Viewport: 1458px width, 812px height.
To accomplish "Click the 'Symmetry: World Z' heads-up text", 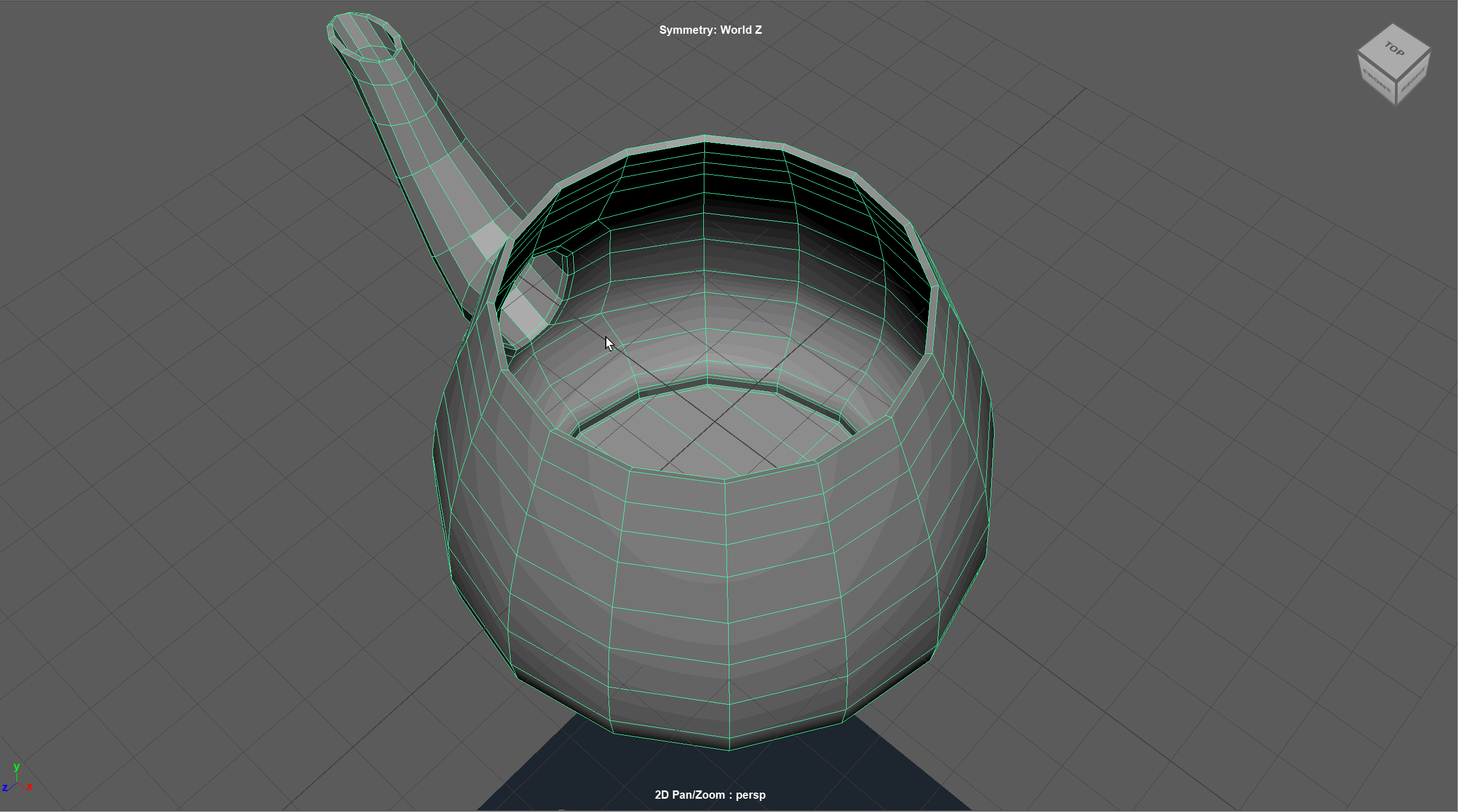I will pos(710,30).
